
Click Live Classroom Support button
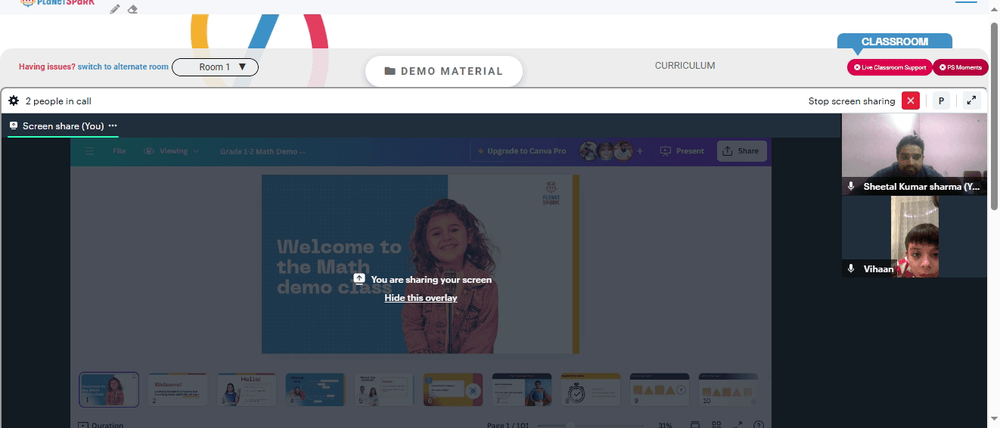(x=890, y=67)
